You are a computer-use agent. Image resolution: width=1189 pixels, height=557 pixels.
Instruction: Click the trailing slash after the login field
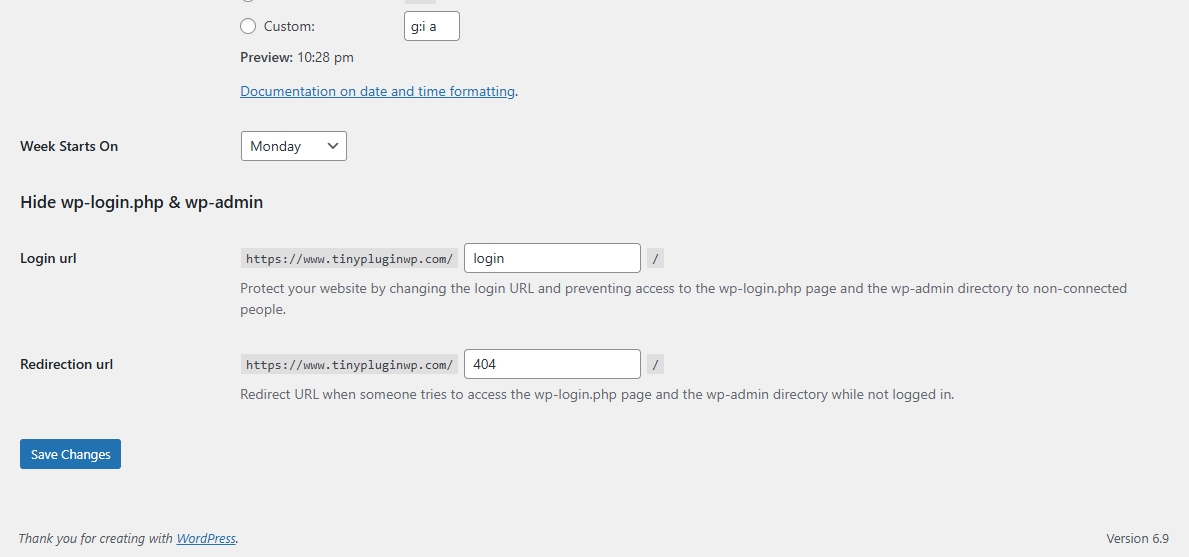pos(656,259)
